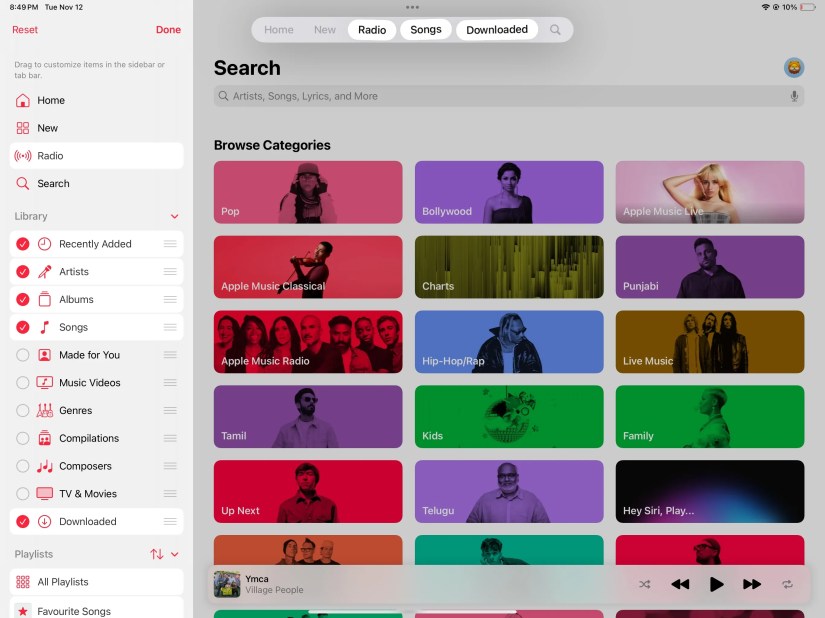This screenshot has height=618, width=825.
Task: Switch to the Home tab in tab bar
Action: click(278, 30)
